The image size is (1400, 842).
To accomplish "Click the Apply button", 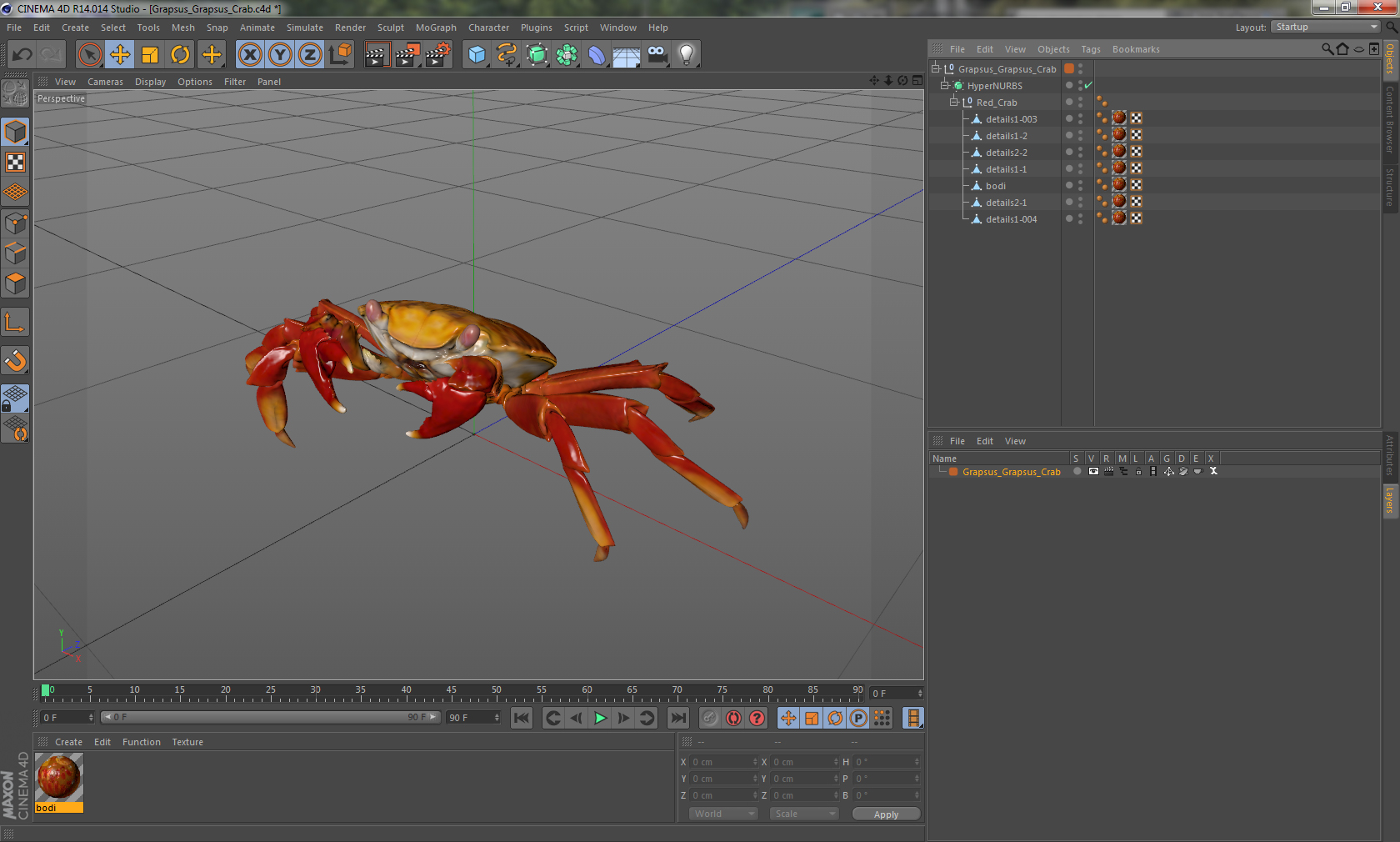I will pos(886,814).
